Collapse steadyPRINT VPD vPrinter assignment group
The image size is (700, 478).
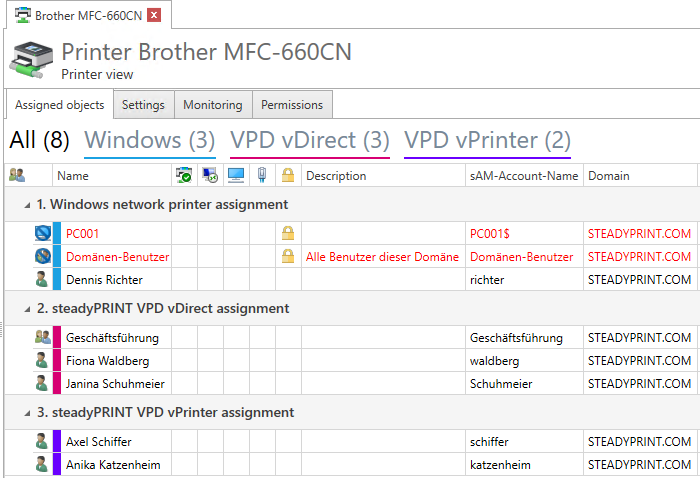(27, 413)
